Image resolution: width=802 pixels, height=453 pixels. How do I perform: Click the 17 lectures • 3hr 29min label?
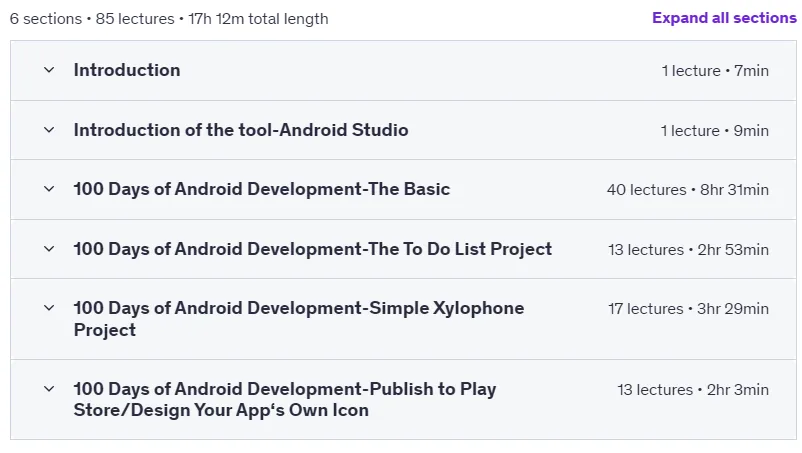click(688, 309)
